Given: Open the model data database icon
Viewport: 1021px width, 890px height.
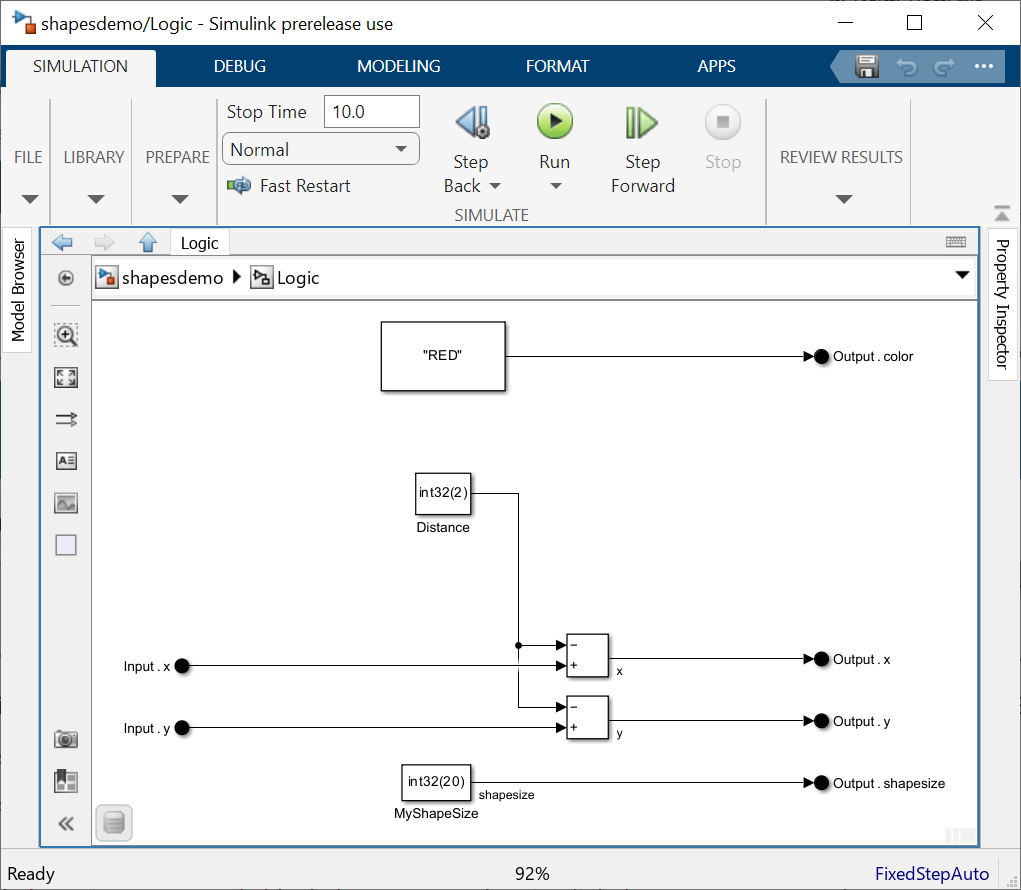Looking at the screenshot, I should coord(114,823).
